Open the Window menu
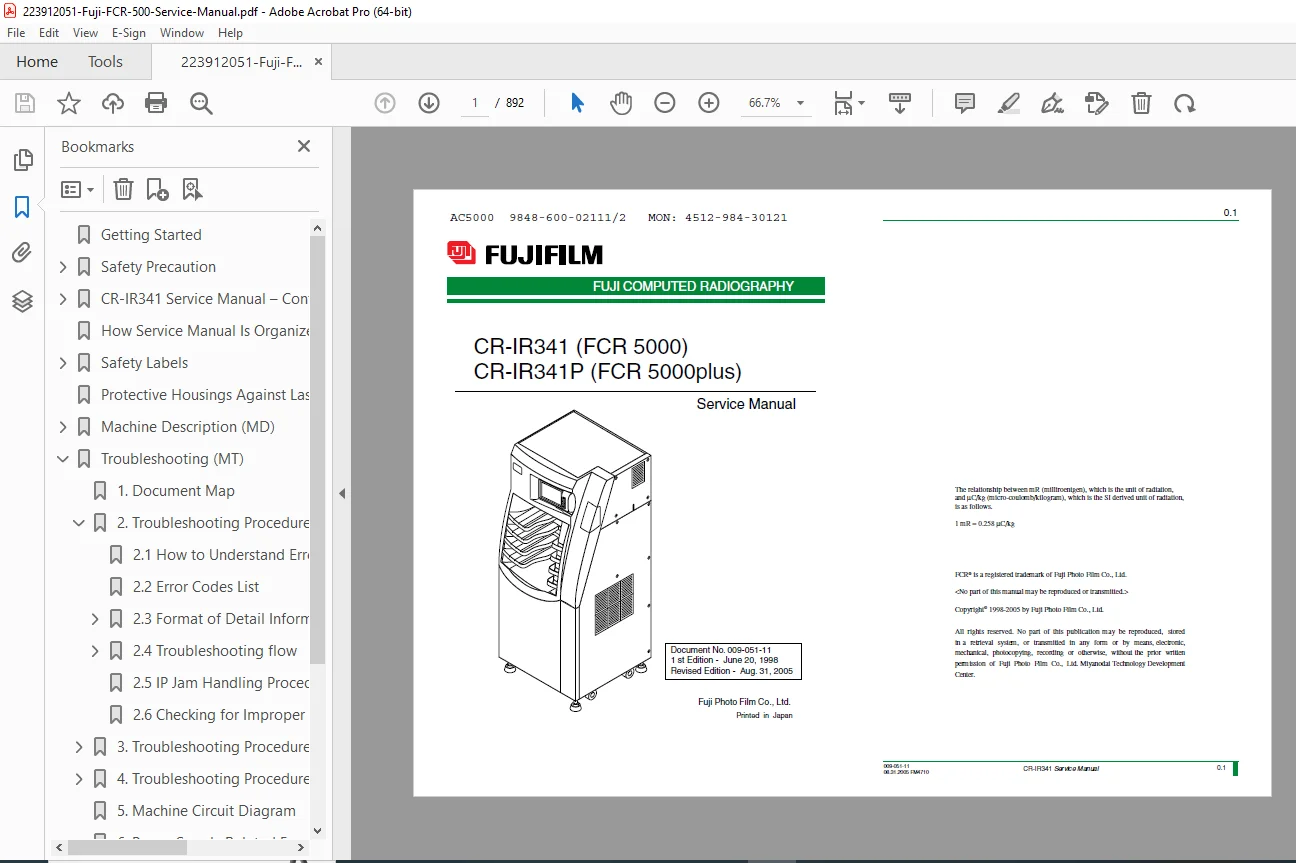Screen dimensions: 1296x863 tap(182, 33)
